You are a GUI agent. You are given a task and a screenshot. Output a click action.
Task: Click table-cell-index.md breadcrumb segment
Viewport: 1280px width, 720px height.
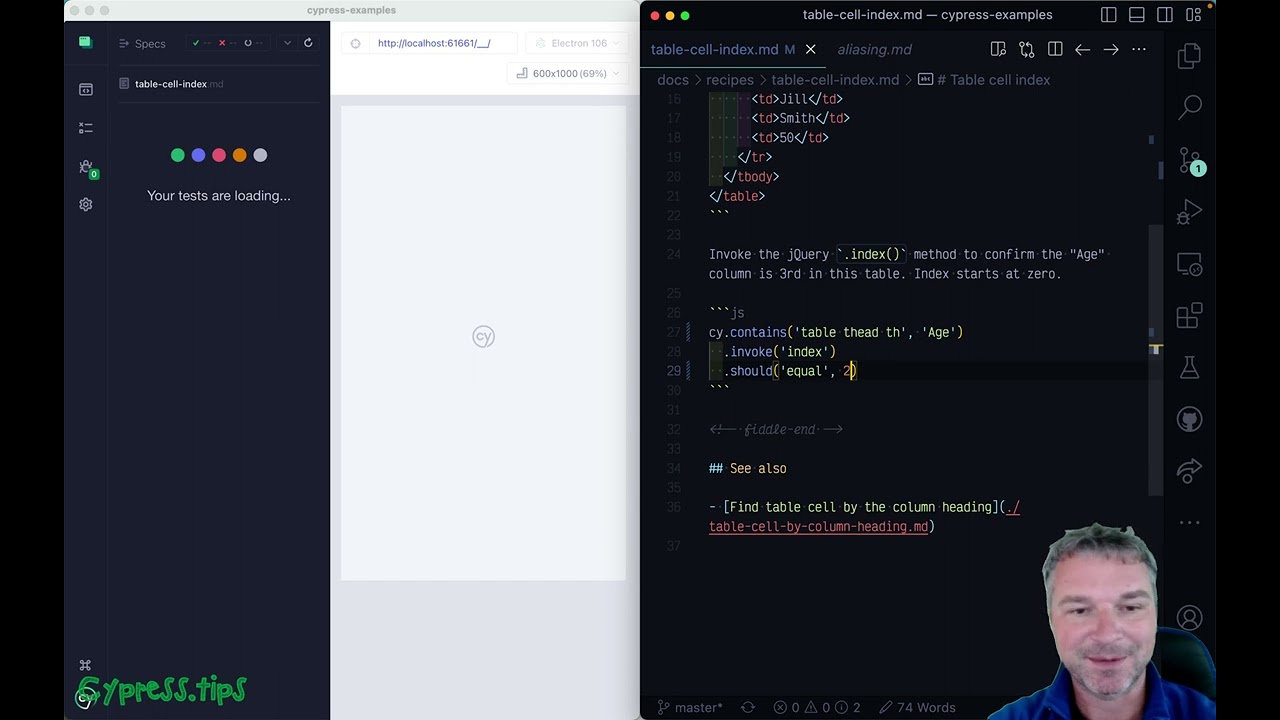(x=835, y=80)
